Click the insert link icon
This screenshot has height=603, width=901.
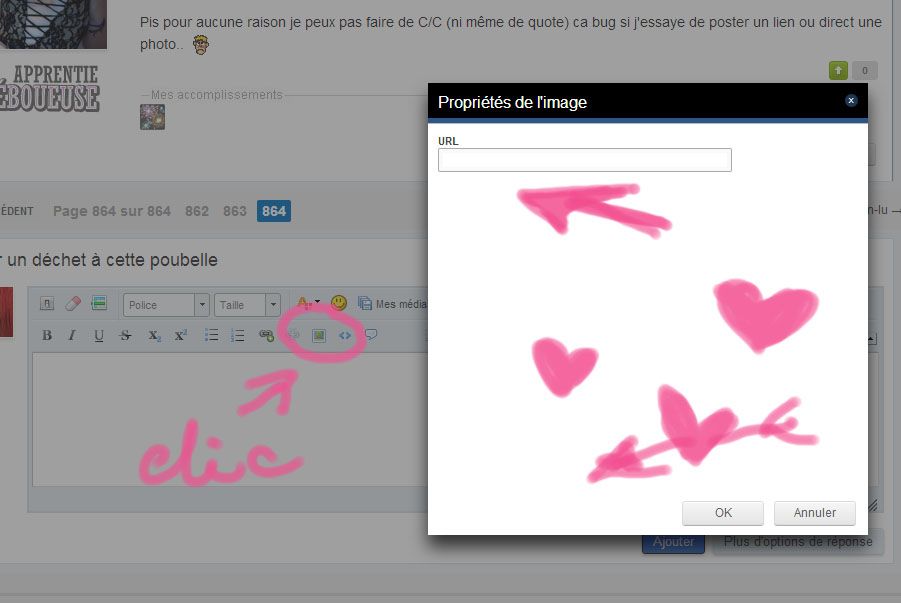tap(266, 336)
